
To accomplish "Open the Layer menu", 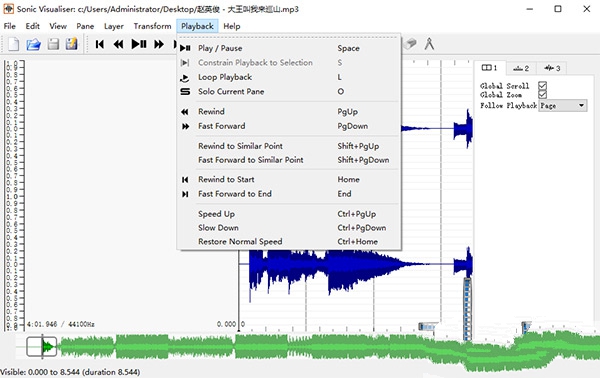I will (x=114, y=26).
